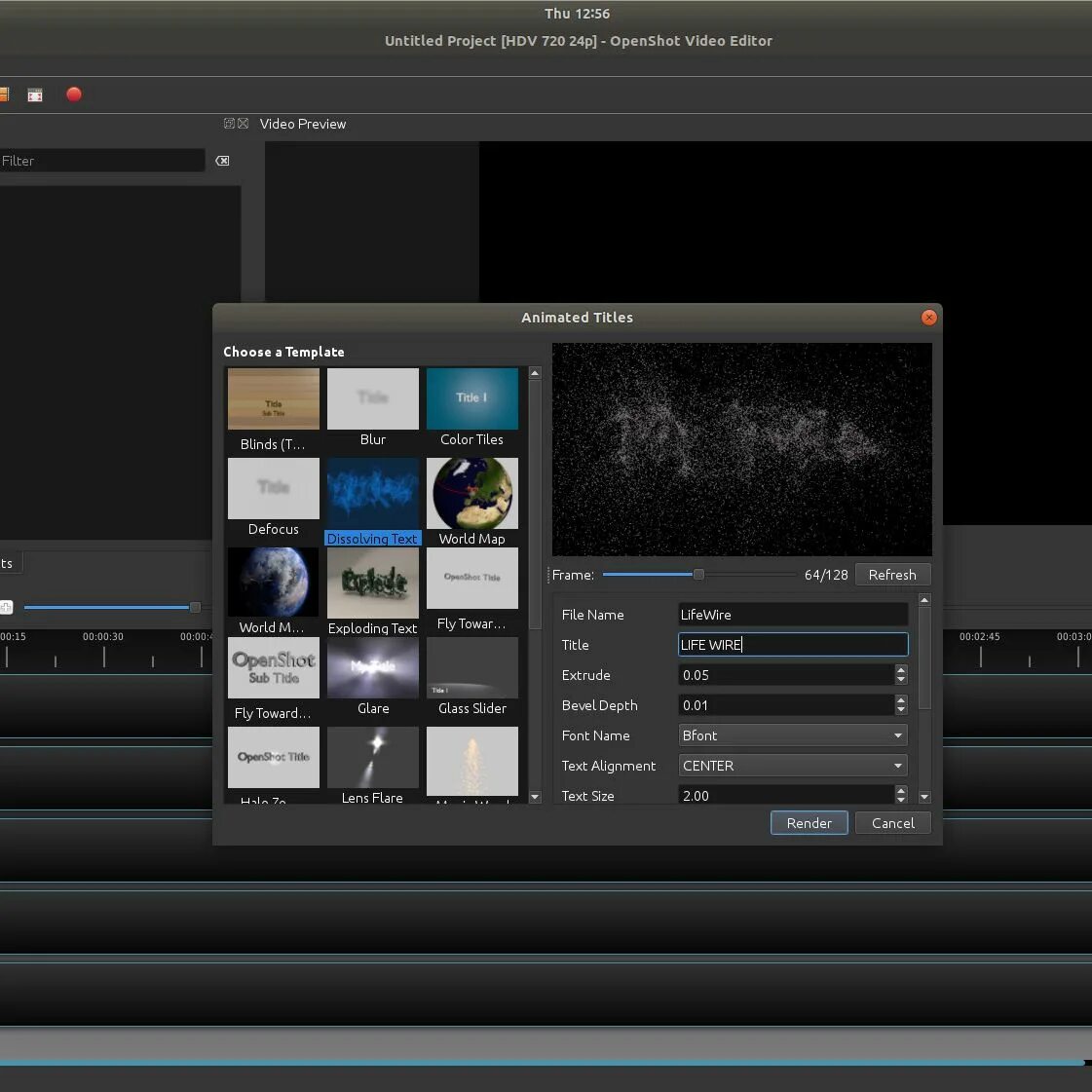Click the red Export Video record icon

tap(74, 94)
